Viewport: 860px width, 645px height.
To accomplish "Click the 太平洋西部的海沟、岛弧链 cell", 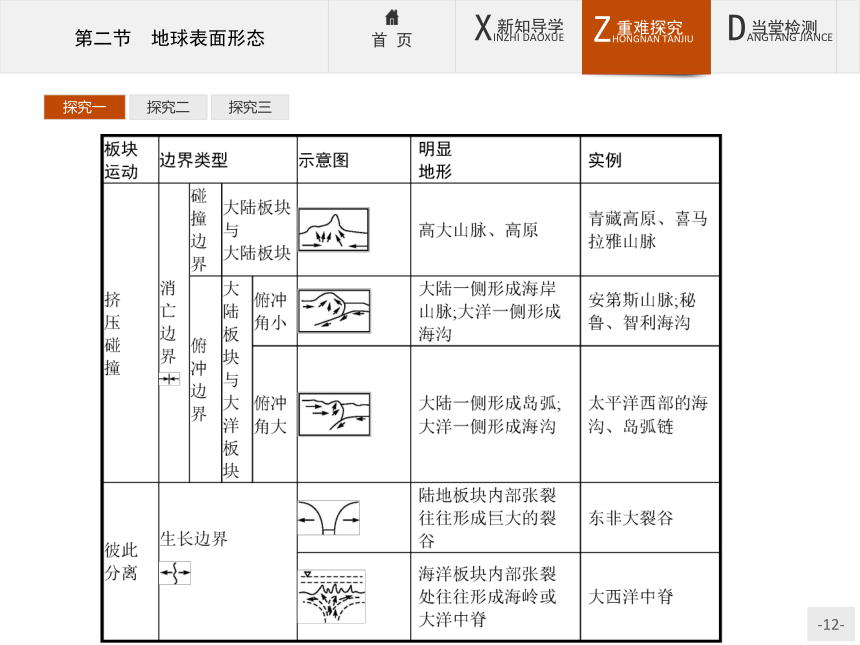I will coord(650,414).
